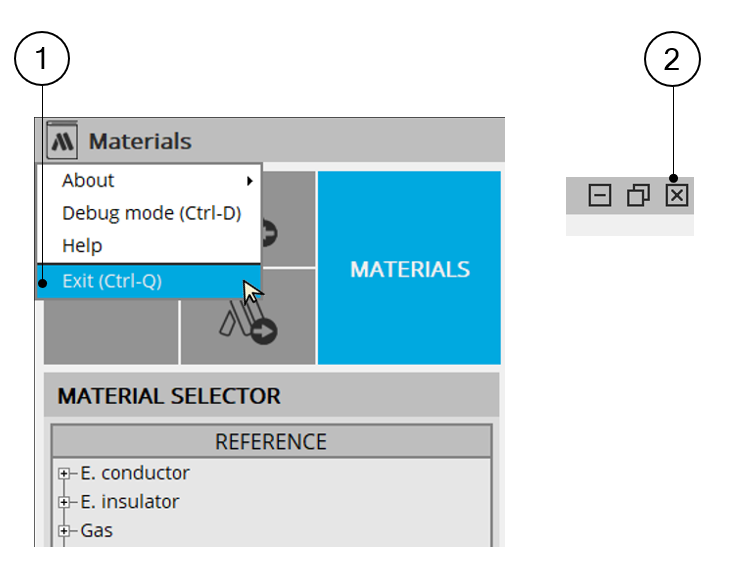Close the window with the X button
740x565 pixels.
pyautogui.click(x=677, y=196)
